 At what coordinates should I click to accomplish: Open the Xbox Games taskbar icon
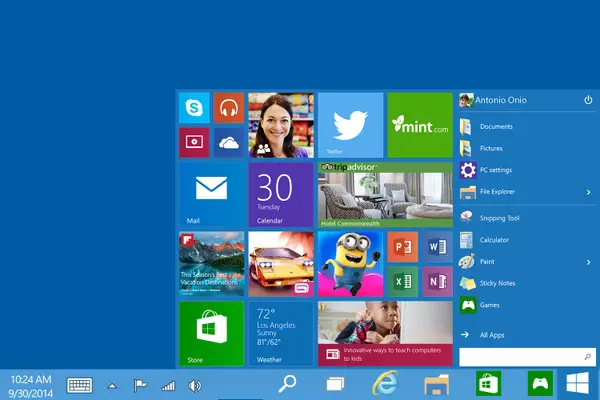pos(540,383)
